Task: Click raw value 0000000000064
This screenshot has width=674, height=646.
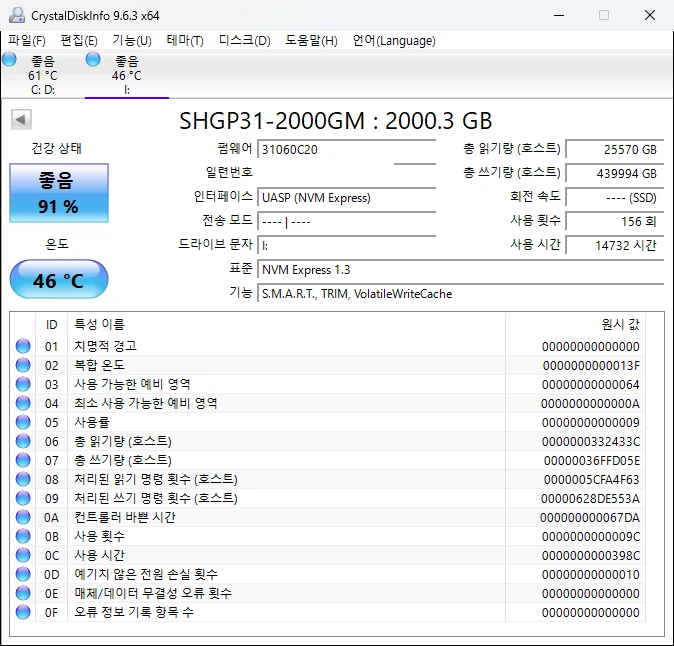Action: click(591, 385)
